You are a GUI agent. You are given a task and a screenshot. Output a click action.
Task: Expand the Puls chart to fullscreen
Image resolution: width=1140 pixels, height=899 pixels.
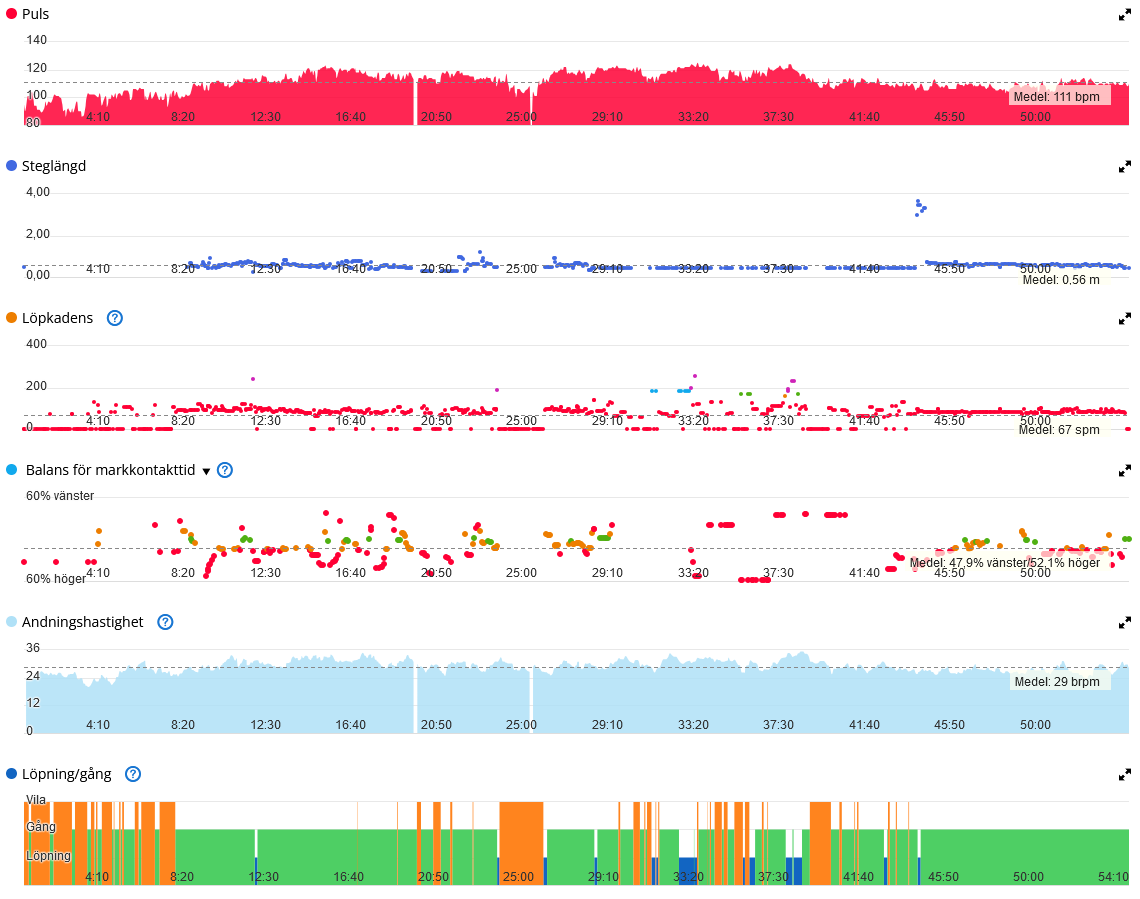(1124, 15)
